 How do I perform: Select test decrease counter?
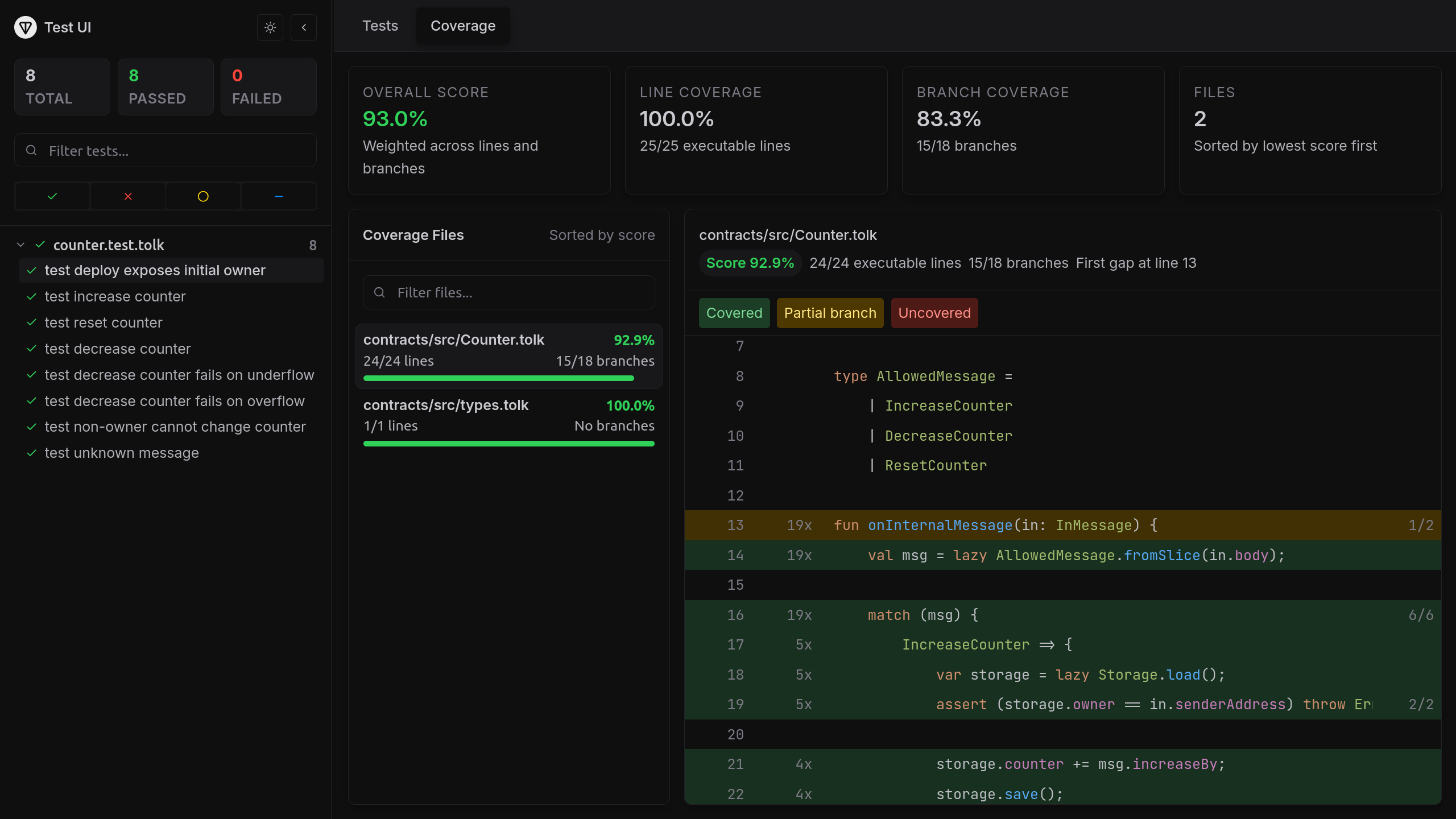[171, 349]
